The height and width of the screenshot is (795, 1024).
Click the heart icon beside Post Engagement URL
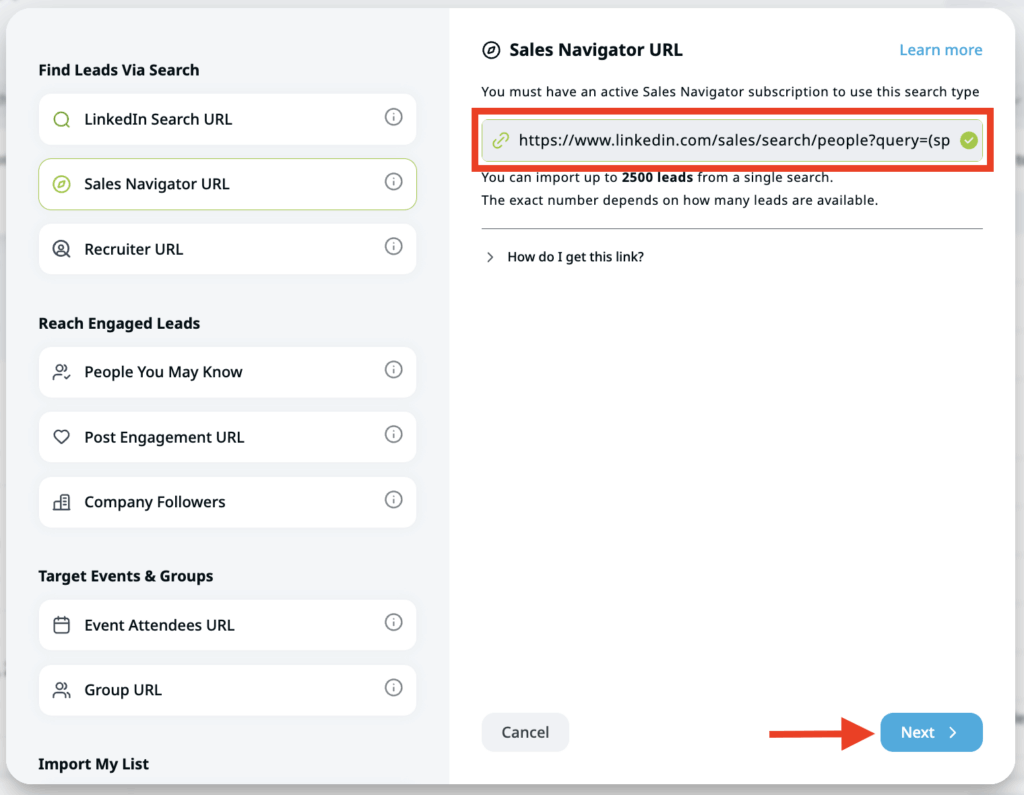61,436
